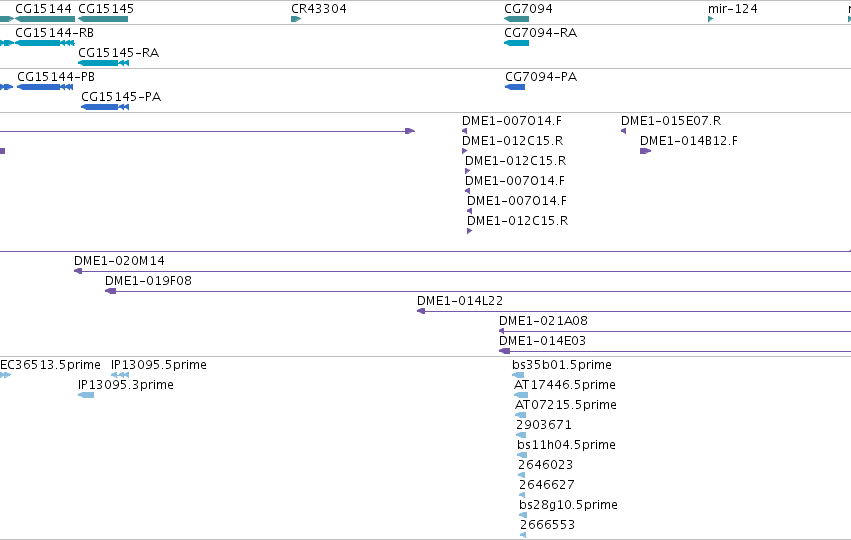The height and width of the screenshot is (540, 851).
Task: Click the light blue glyph under IP13095.3prime
Action: pyautogui.click(x=86, y=395)
